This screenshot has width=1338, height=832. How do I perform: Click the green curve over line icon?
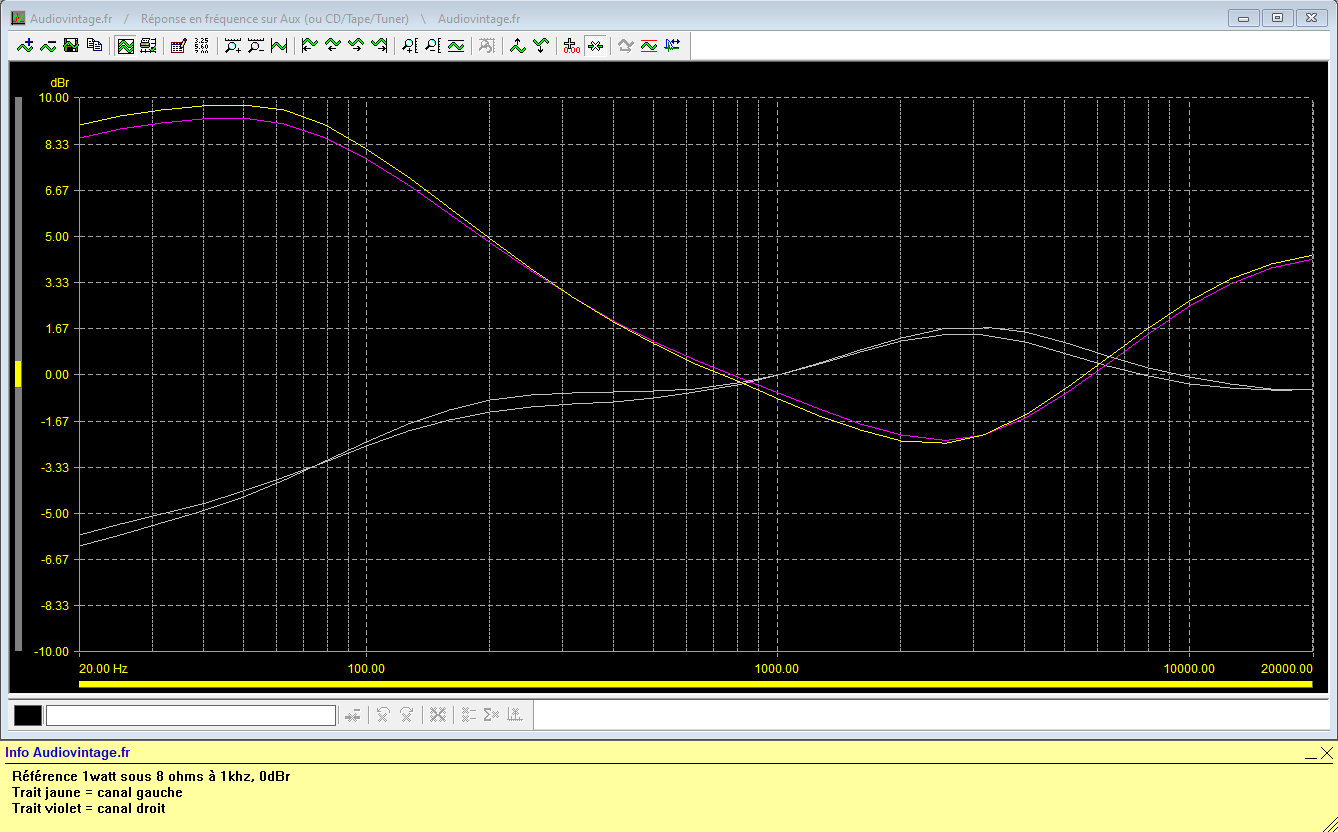click(x=456, y=45)
